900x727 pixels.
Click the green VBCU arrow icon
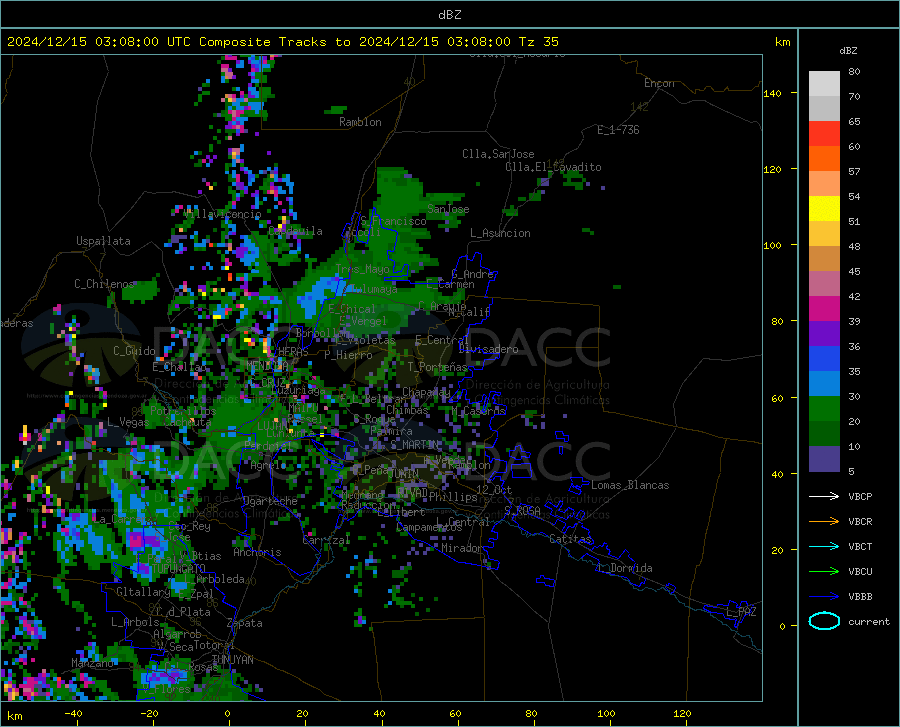coord(824,572)
